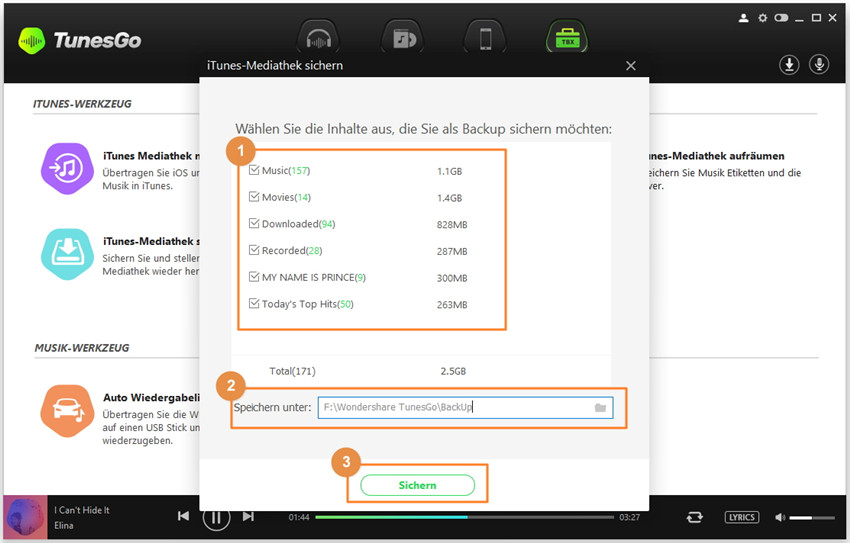
Task: Uncheck the Music(157) checkbox
Action: click(x=254, y=170)
